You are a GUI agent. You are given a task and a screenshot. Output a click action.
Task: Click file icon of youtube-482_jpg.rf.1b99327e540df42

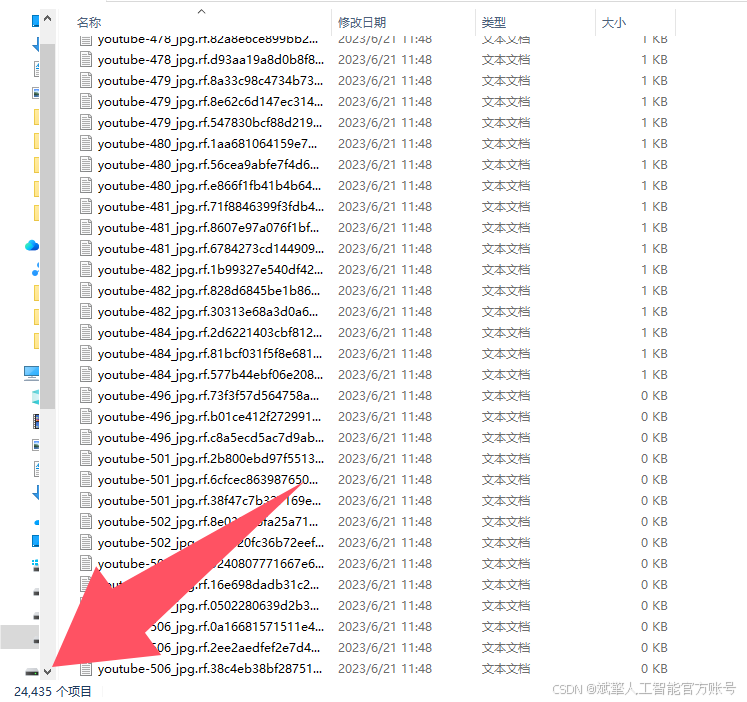(86, 269)
